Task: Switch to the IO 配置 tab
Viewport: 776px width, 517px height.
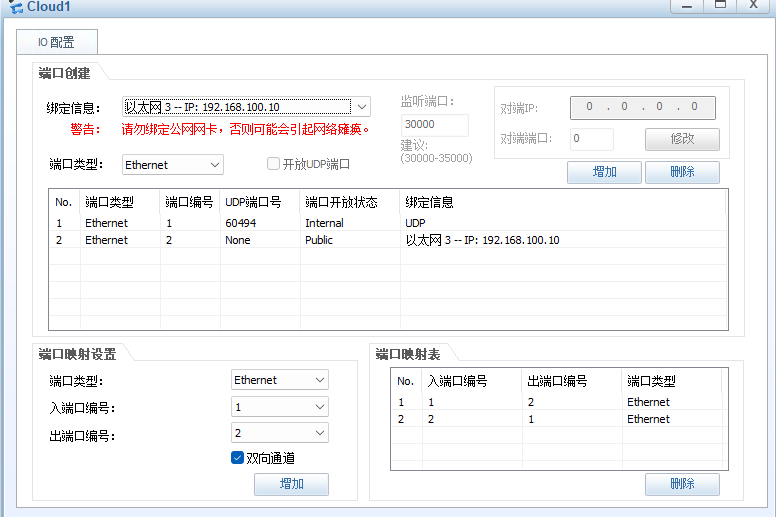Action: (x=57, y=42)
